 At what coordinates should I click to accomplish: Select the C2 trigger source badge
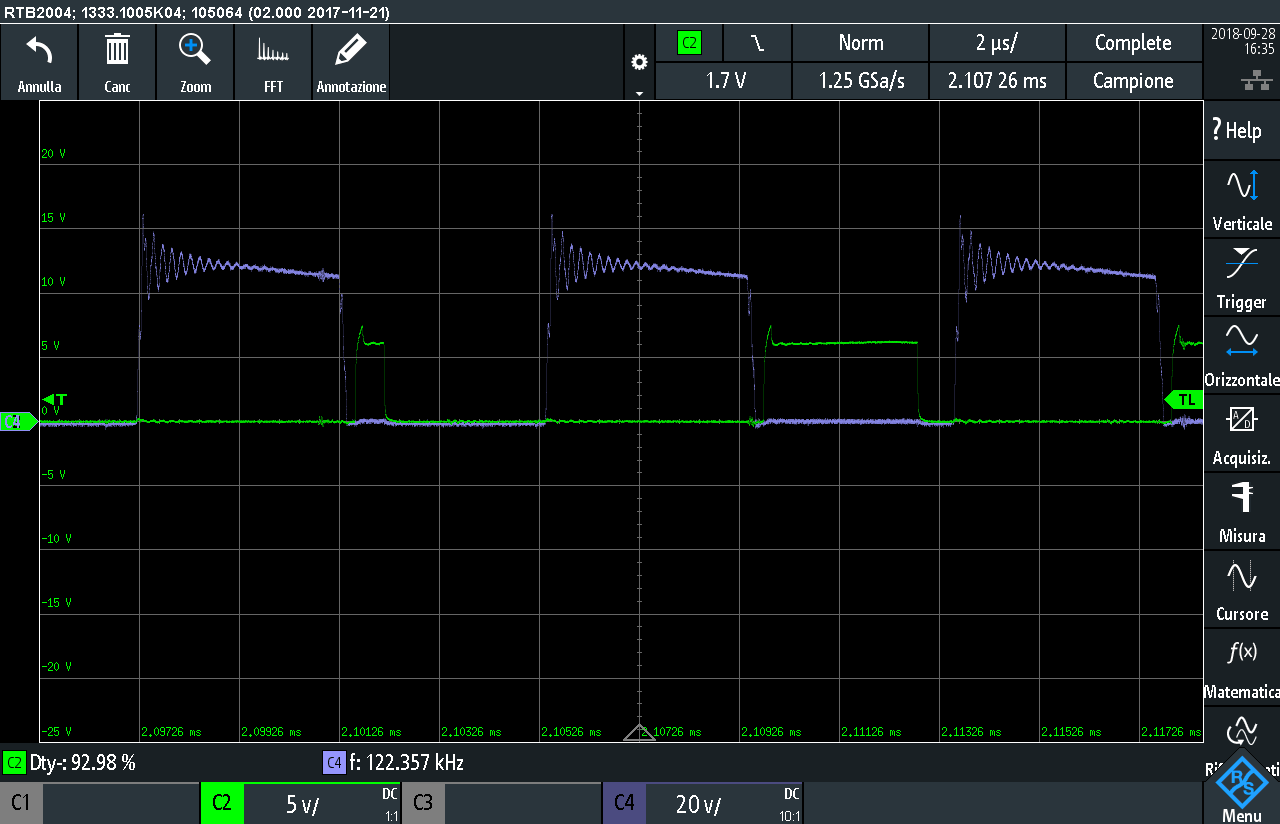(x=689, y=43)
